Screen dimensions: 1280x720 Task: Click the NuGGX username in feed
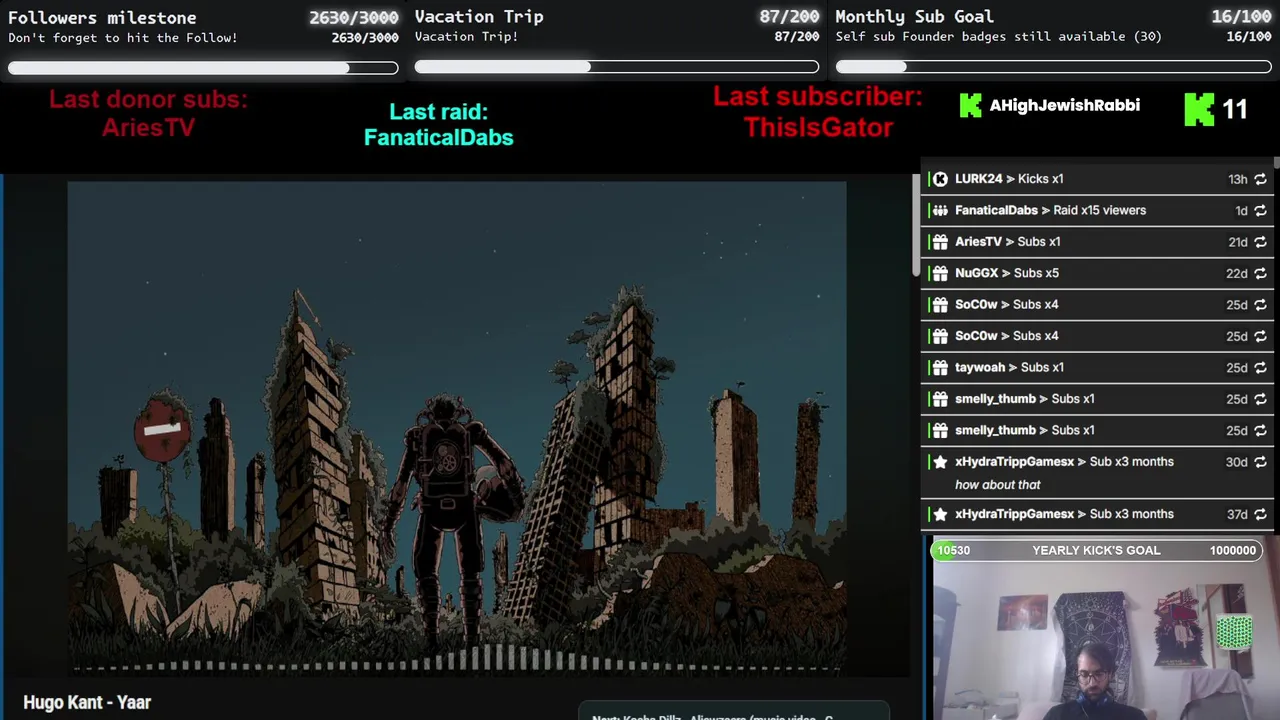(977, 273)
